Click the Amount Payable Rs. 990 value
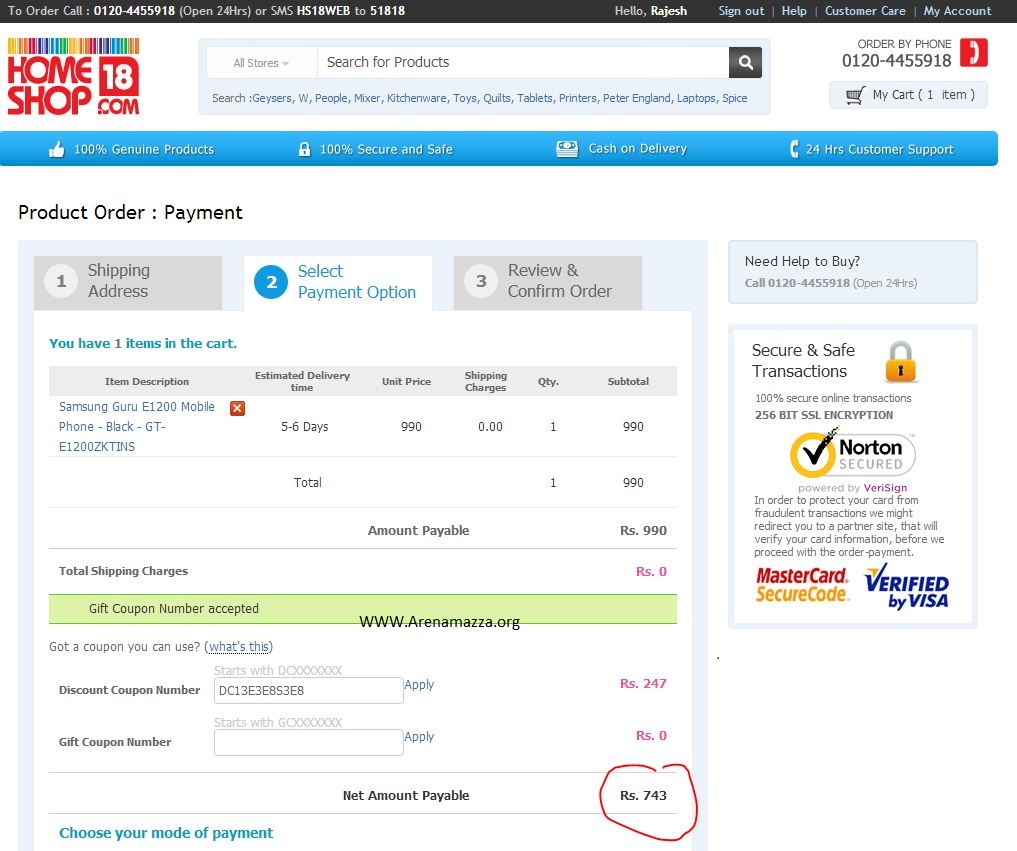The height and width of the screenshot is (851, 1017). [x=643, y=531]
